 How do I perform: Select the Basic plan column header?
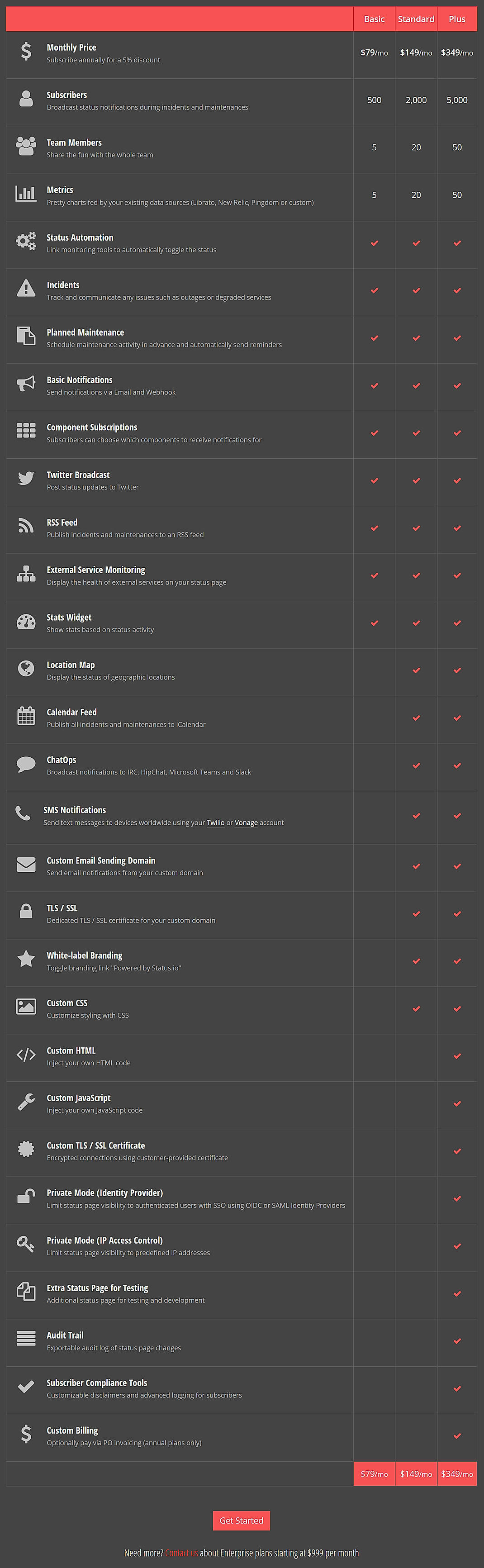point(374,19)
